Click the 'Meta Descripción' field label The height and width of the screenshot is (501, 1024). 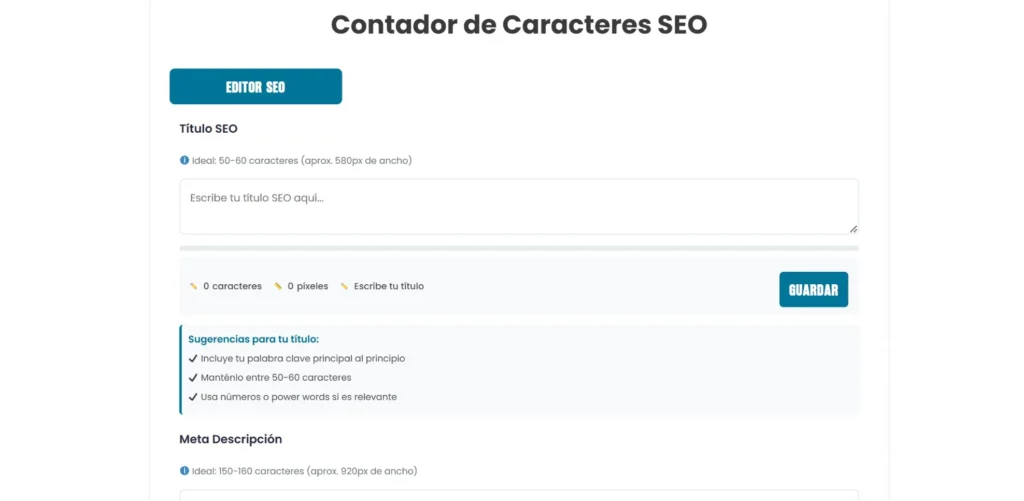(230, 438)
